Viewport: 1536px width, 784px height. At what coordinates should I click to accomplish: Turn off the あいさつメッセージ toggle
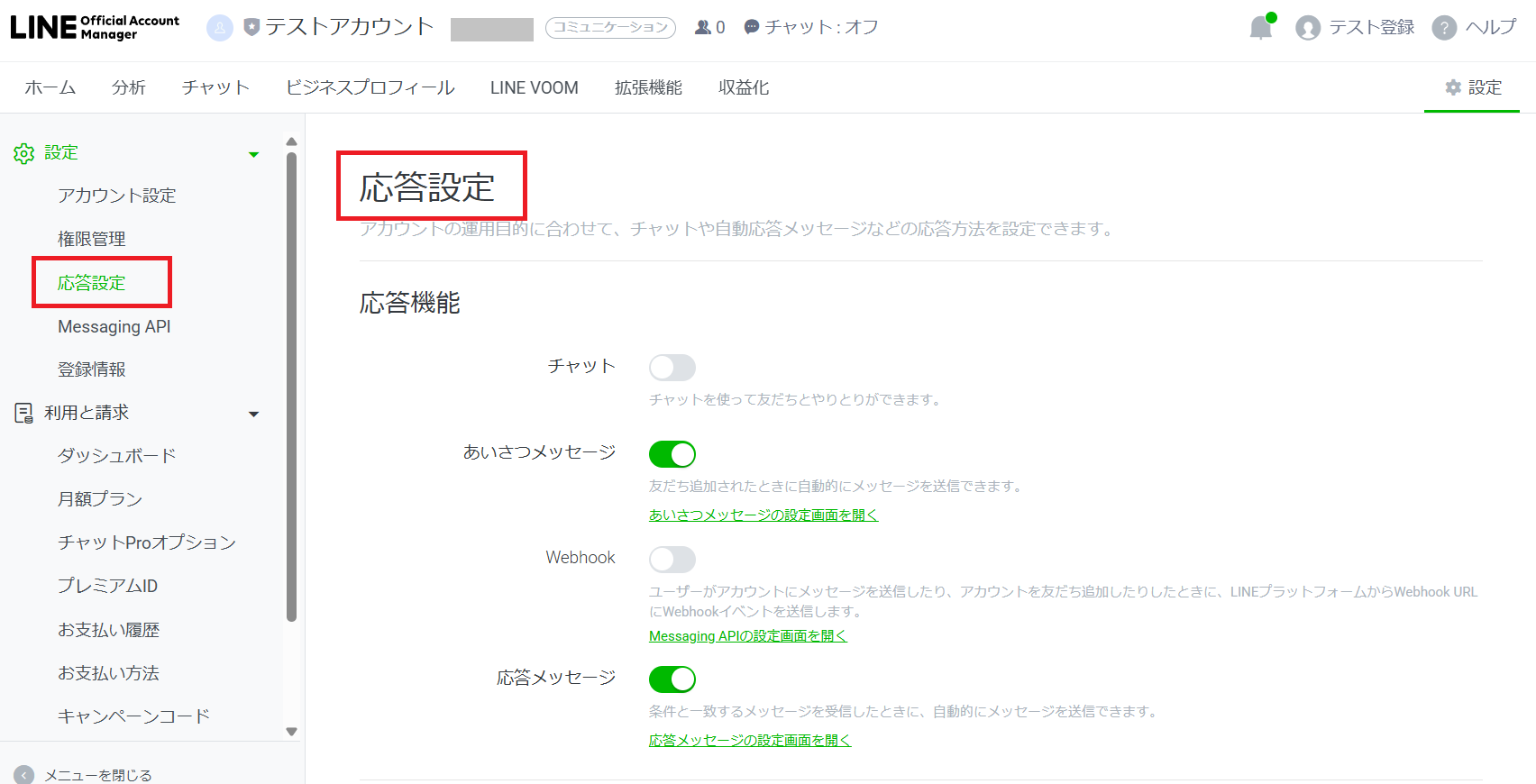click(x=672, y=454)
